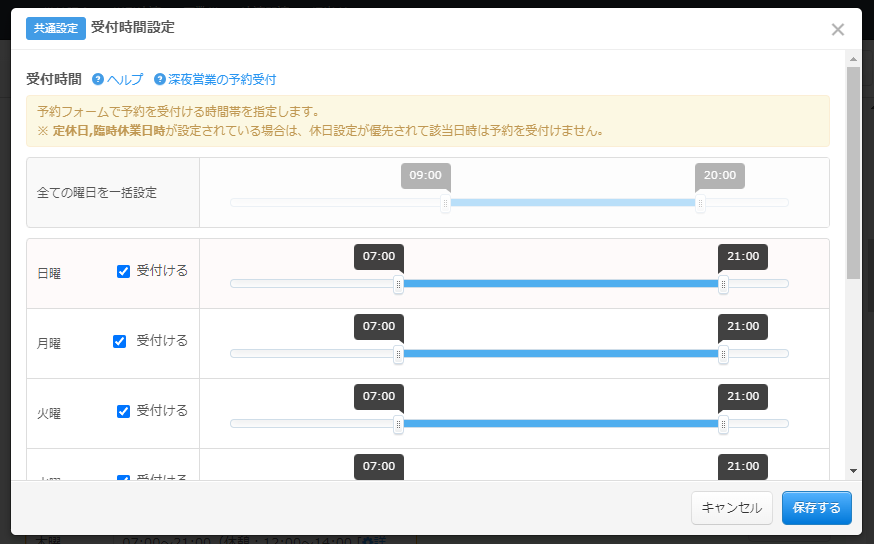This screenshot has height=544, width=874.
Task: Click Sunday's 07:00 start slider handle
Action: click(x=398, y=284)
